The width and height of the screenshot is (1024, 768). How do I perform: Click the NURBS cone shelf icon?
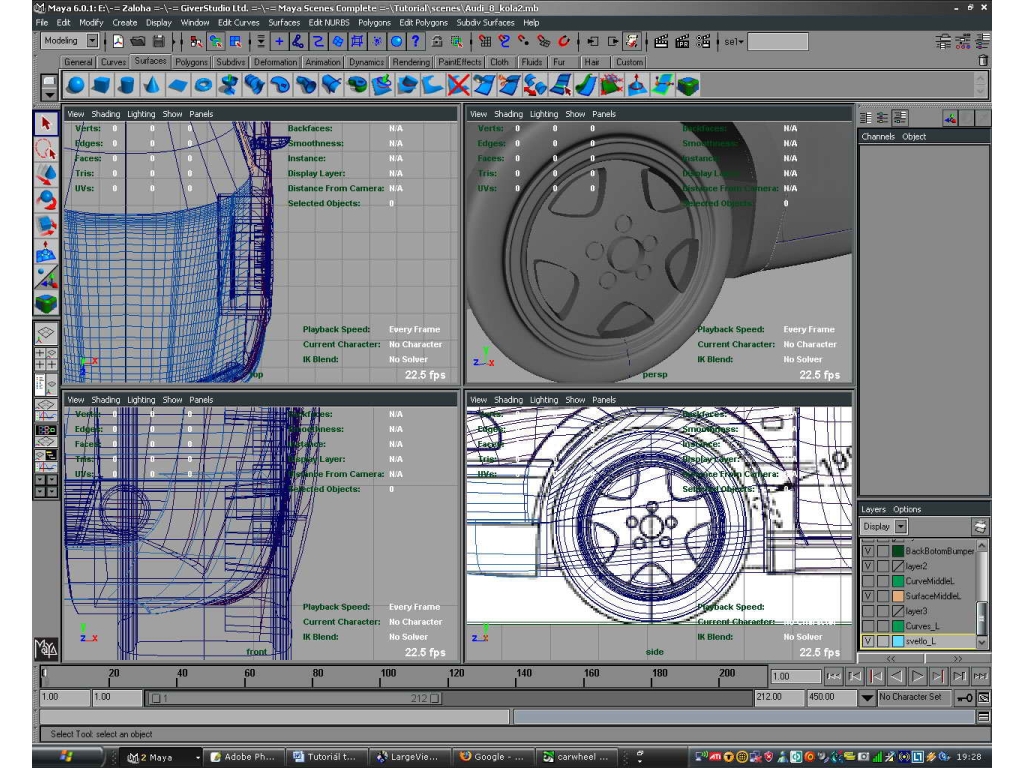tap(152, 85)
